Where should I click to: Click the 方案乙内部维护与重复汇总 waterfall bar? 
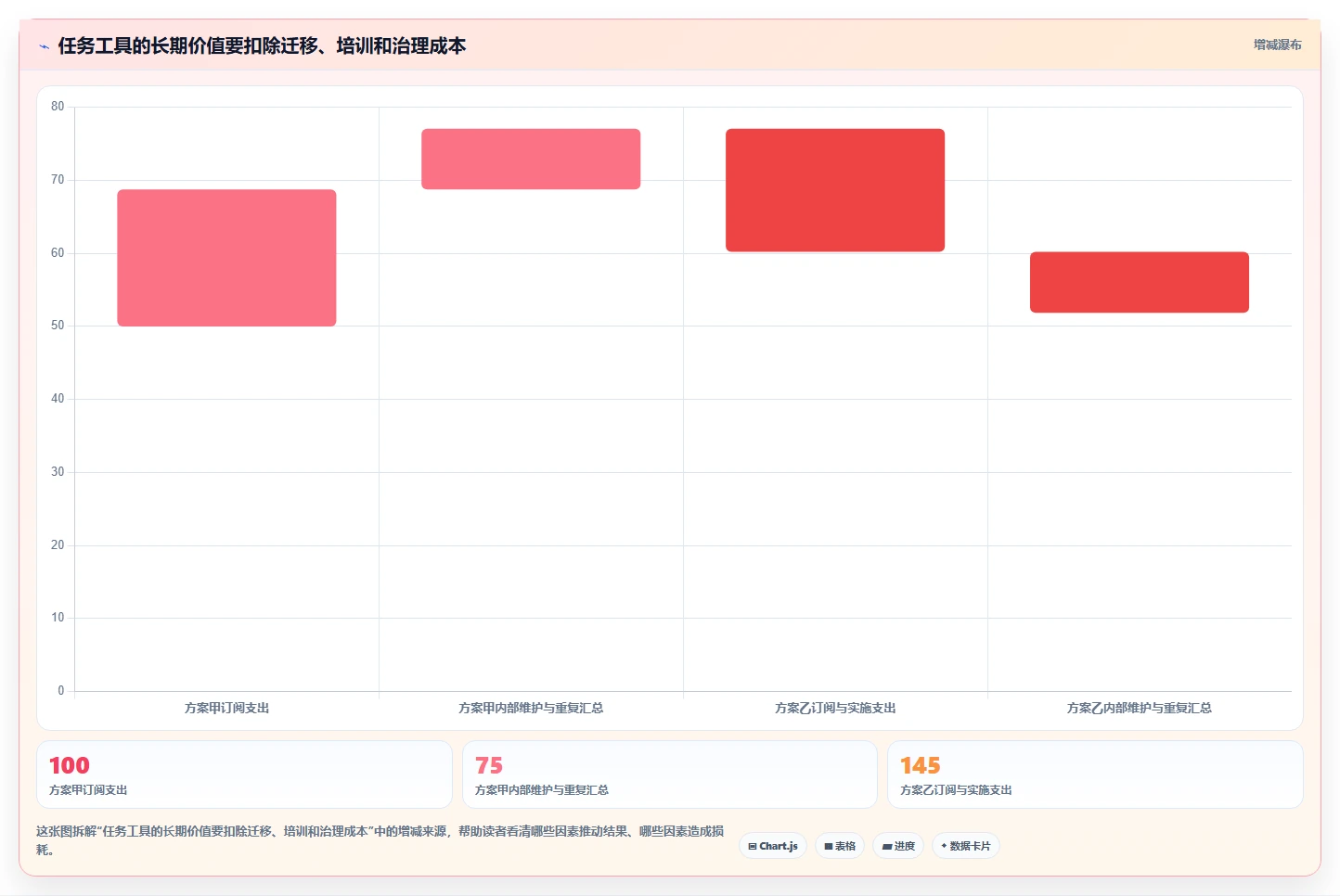(x=1140, y=282)
